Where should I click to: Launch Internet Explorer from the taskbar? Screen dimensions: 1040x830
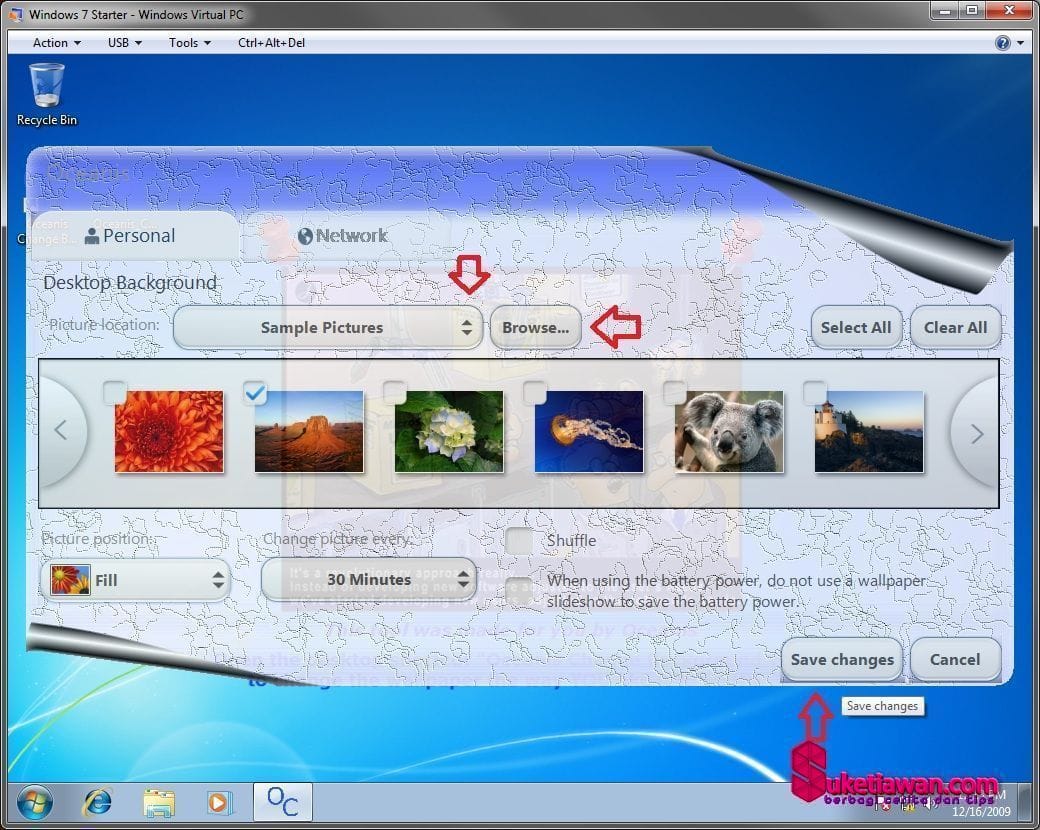[98, 802]
